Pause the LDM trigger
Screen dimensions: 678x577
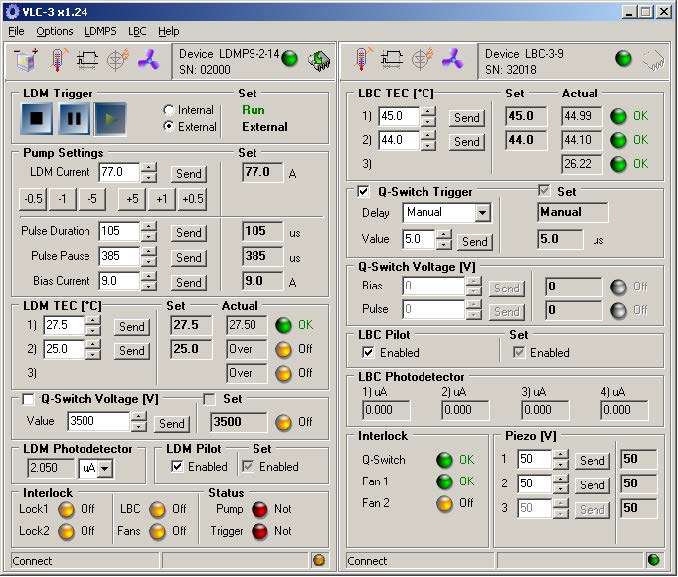click(74, 118)
